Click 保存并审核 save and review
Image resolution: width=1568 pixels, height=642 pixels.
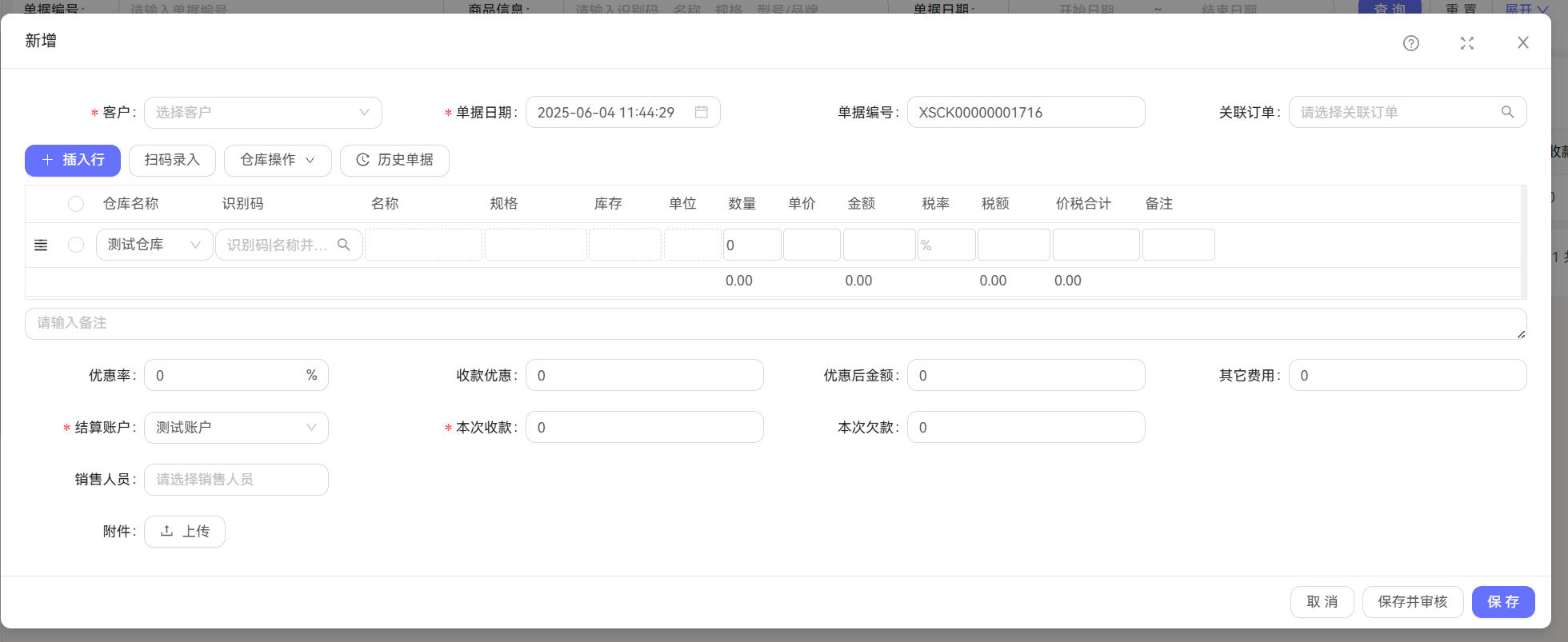(x=1412, y=602)
